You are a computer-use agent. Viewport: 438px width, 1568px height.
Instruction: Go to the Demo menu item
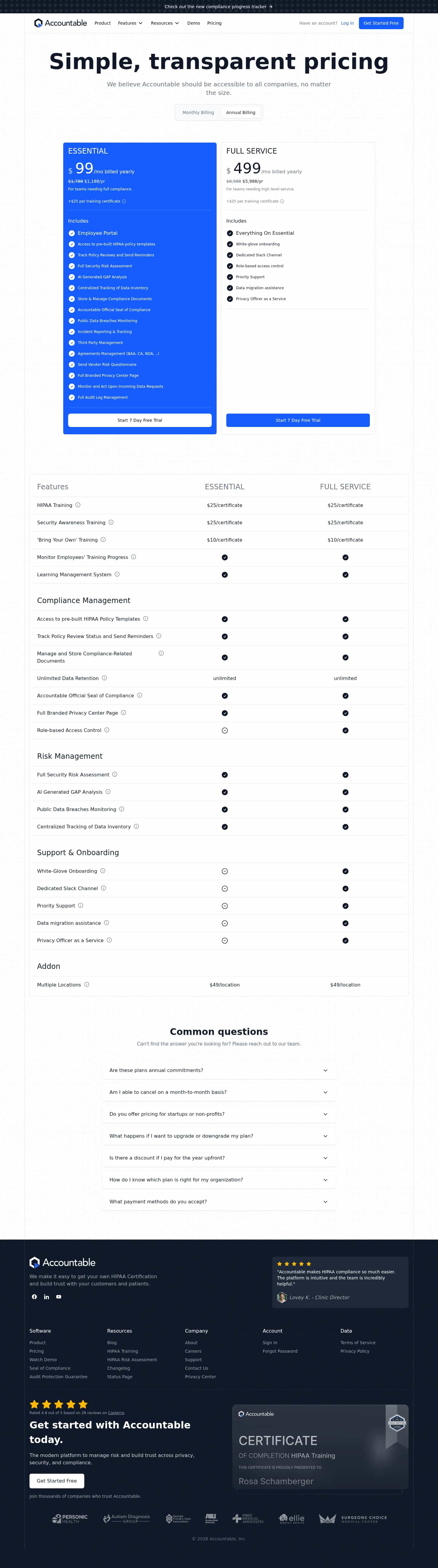pyautogui.click(x=194, y=23)
